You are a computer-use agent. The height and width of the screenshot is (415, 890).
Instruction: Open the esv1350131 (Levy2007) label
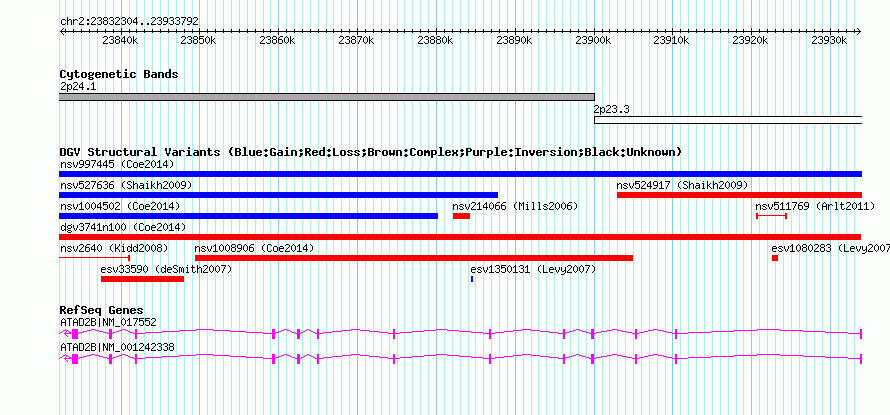[x=534, y=270]
